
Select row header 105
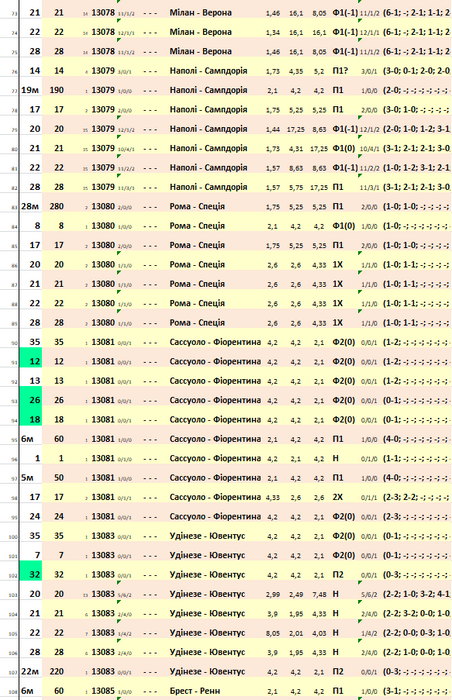[x=13, y=634]
